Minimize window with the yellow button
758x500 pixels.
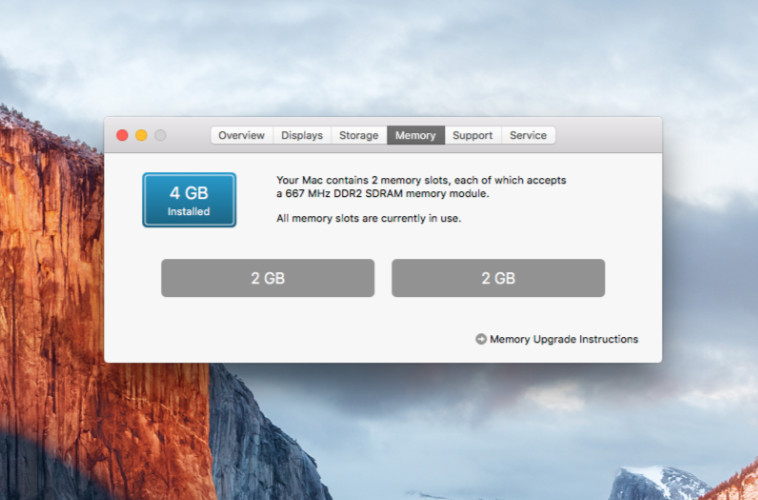(141, 135)
